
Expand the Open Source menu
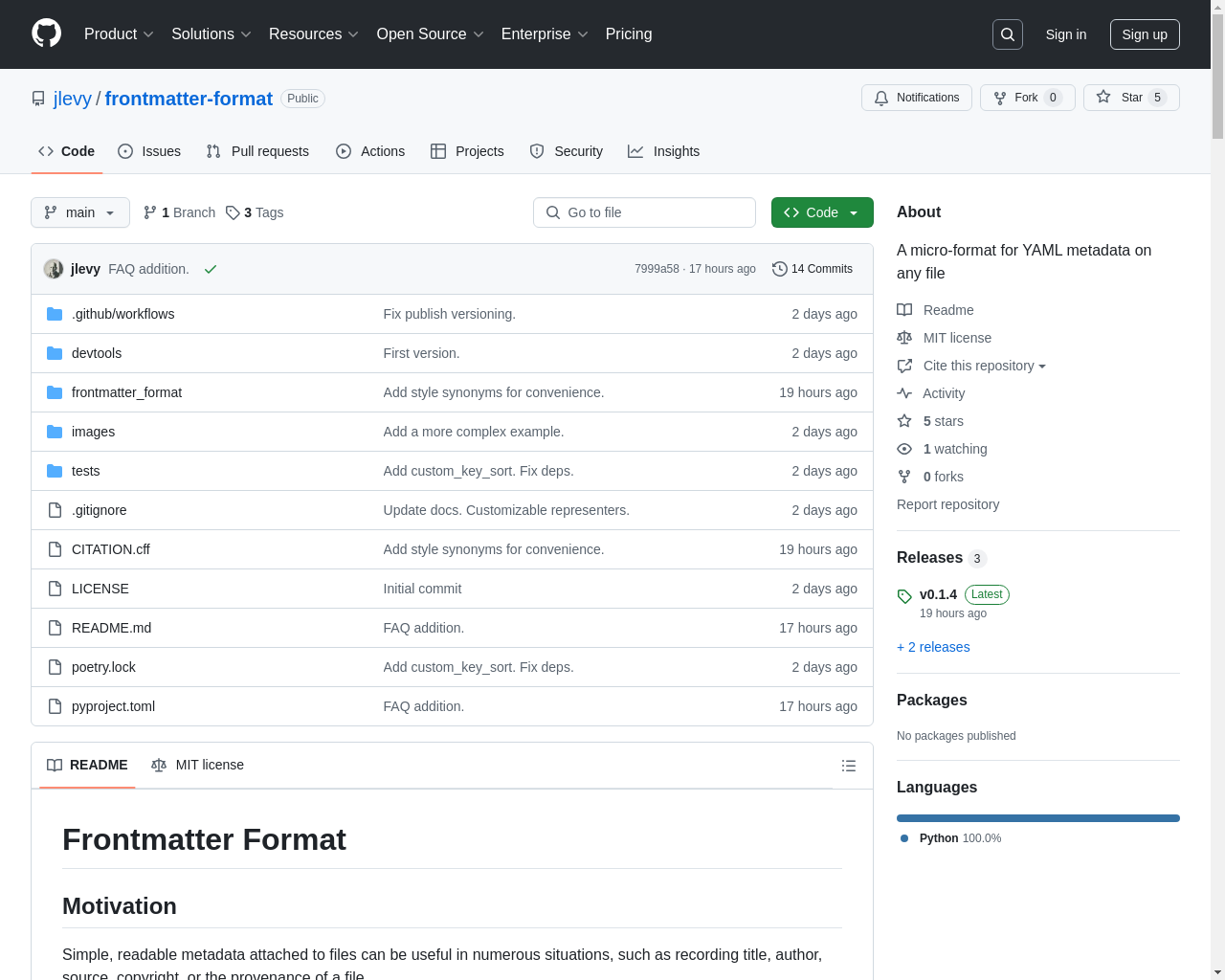pos(431,34)
